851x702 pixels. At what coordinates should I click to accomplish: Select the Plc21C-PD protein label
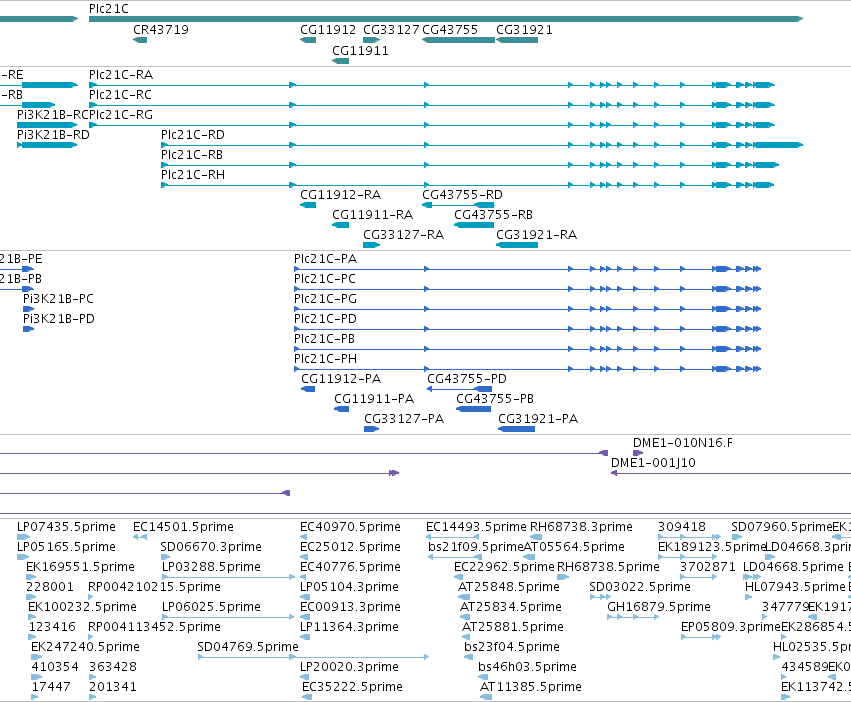(x=325, y=319)
